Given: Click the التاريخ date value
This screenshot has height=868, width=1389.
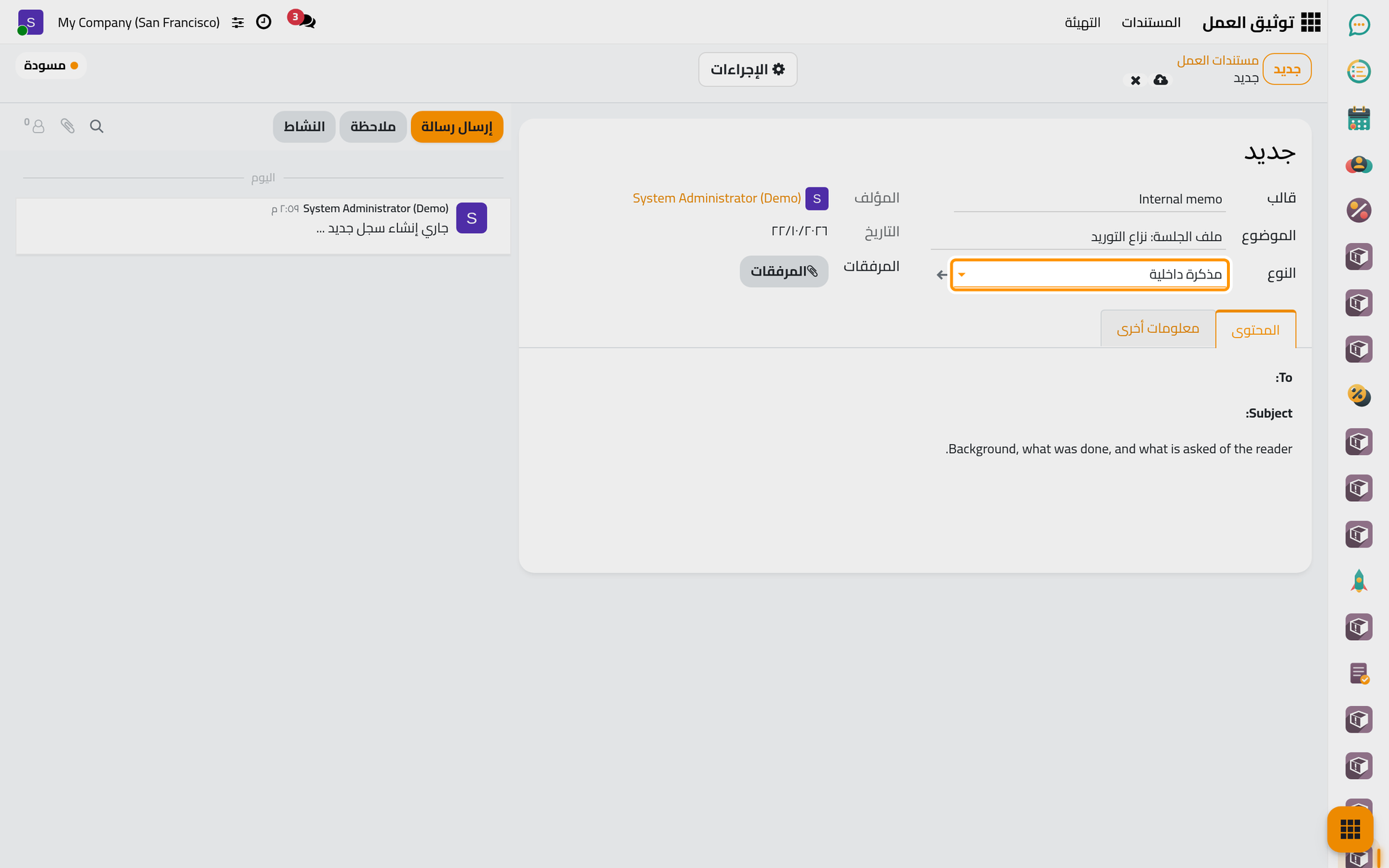Looking at the screenshot, I should coord(799,231).
